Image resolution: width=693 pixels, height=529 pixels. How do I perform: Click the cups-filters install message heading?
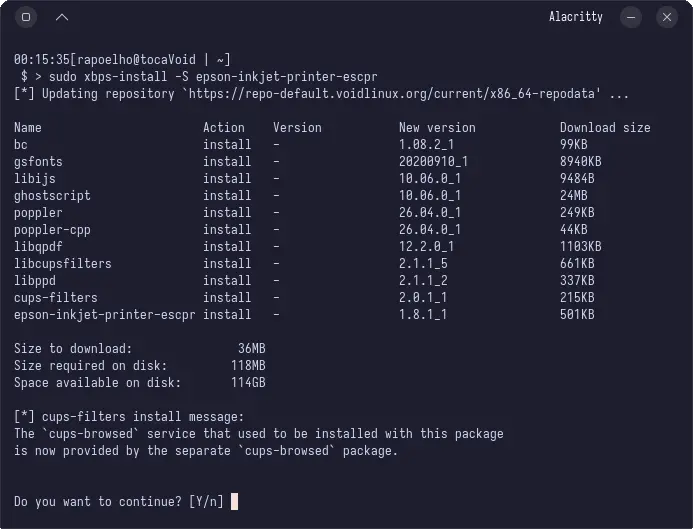[x=129, y=417]
